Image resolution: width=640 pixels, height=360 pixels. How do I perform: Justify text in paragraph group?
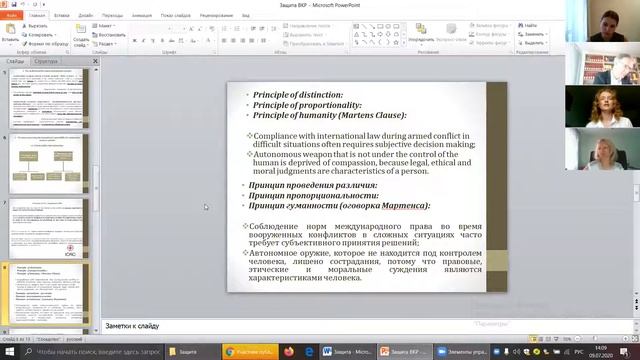tap(251, 40)
